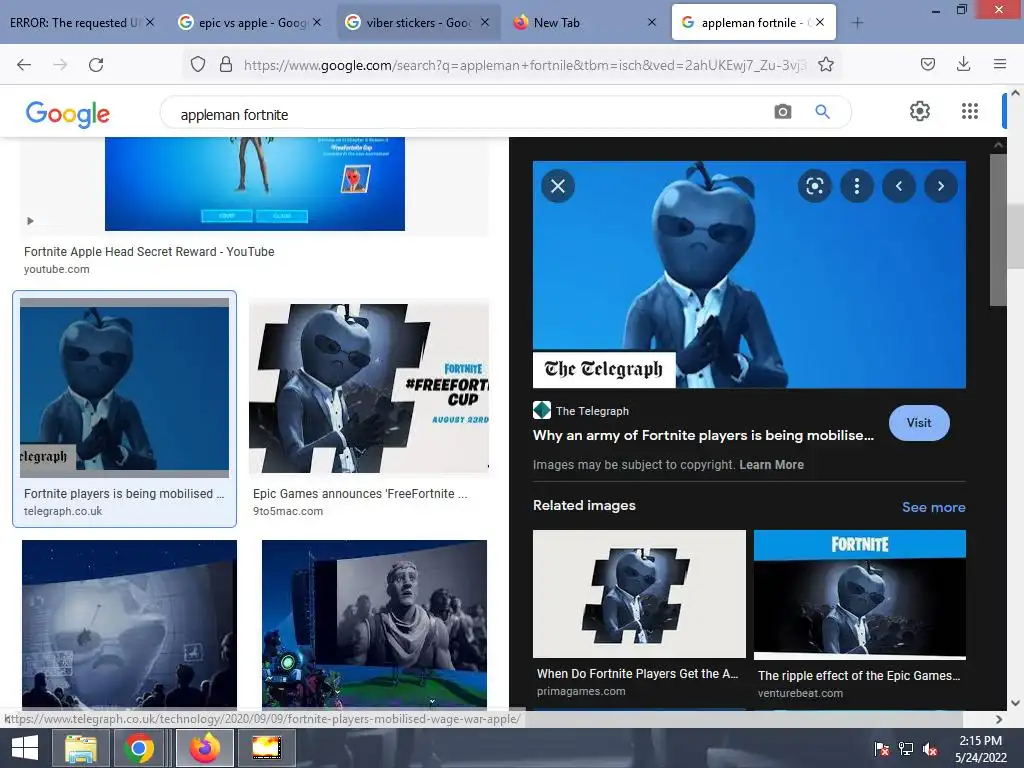1024x768 pixels.
Task: Open Fortnite character theater thumbnail
Action: coord(374,624)
